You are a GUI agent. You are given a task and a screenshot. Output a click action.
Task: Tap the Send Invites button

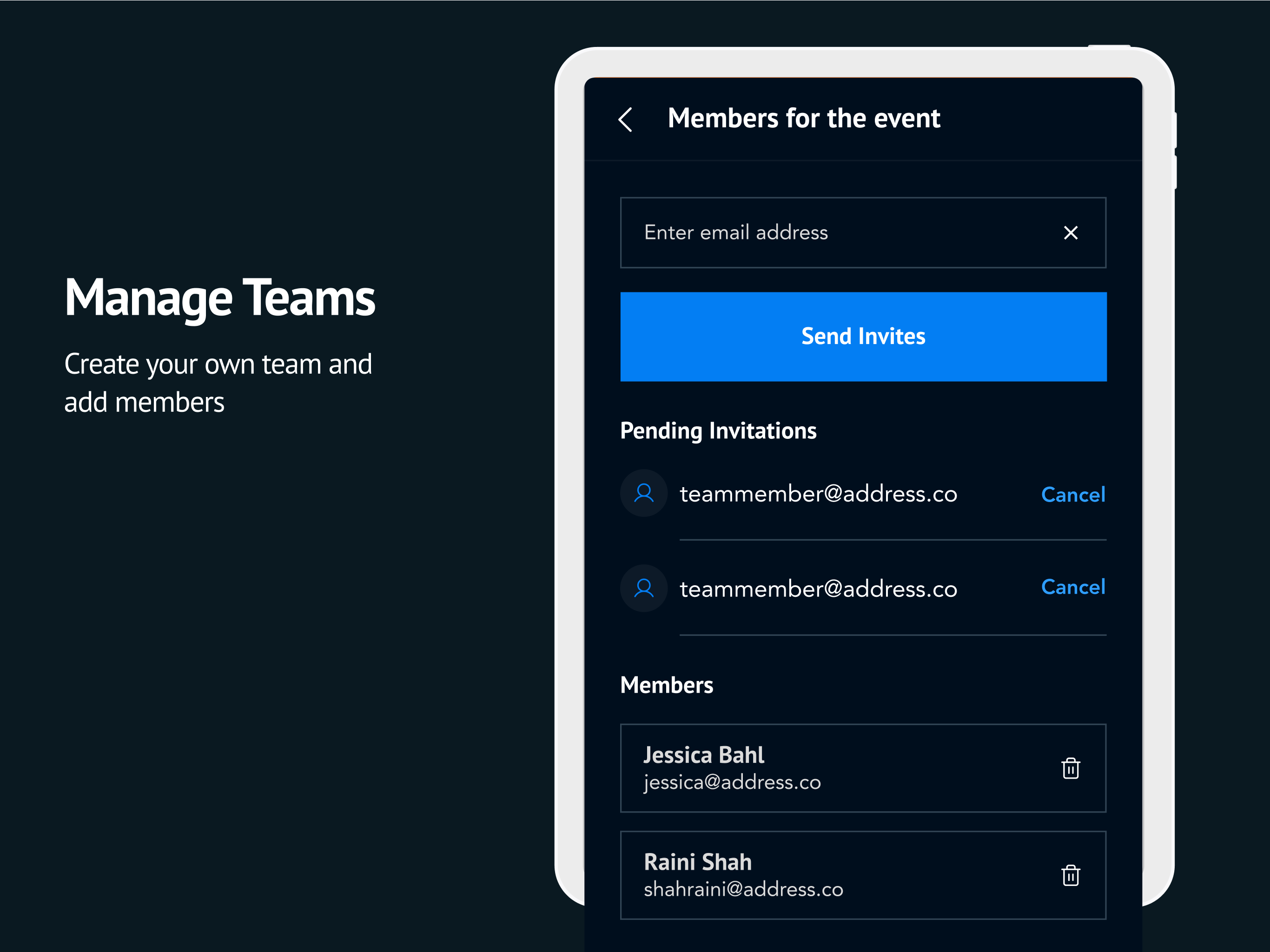863,337
